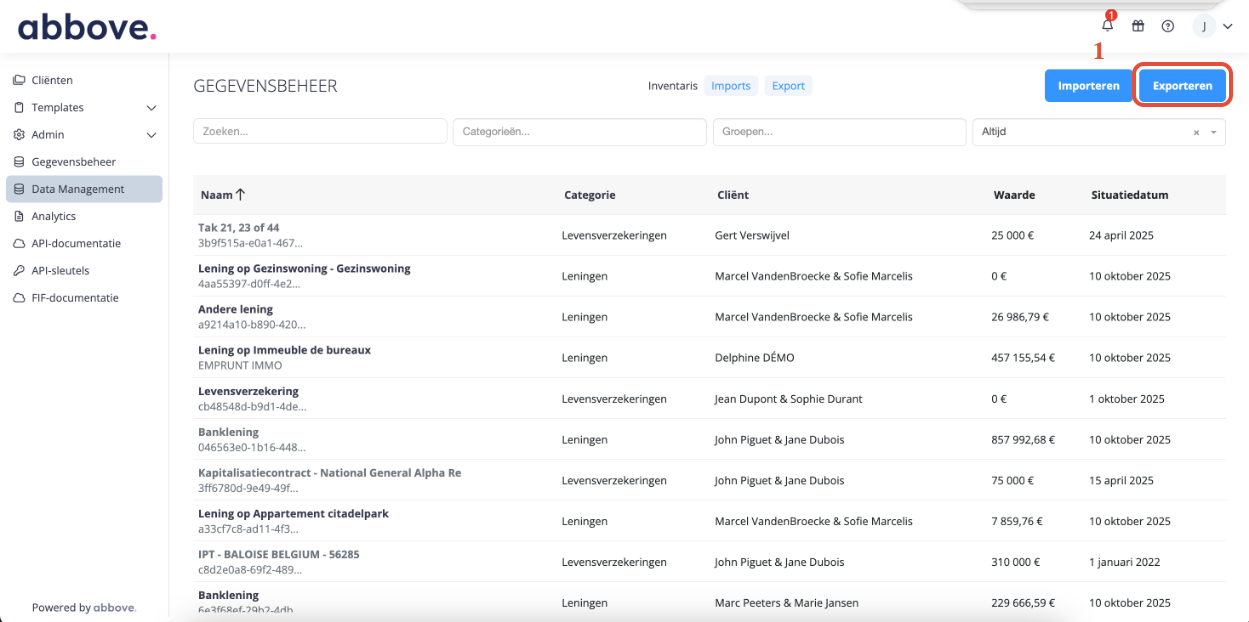
Task: Open FIF-documentatie cloud item
Action: click(x=75, y=298)
